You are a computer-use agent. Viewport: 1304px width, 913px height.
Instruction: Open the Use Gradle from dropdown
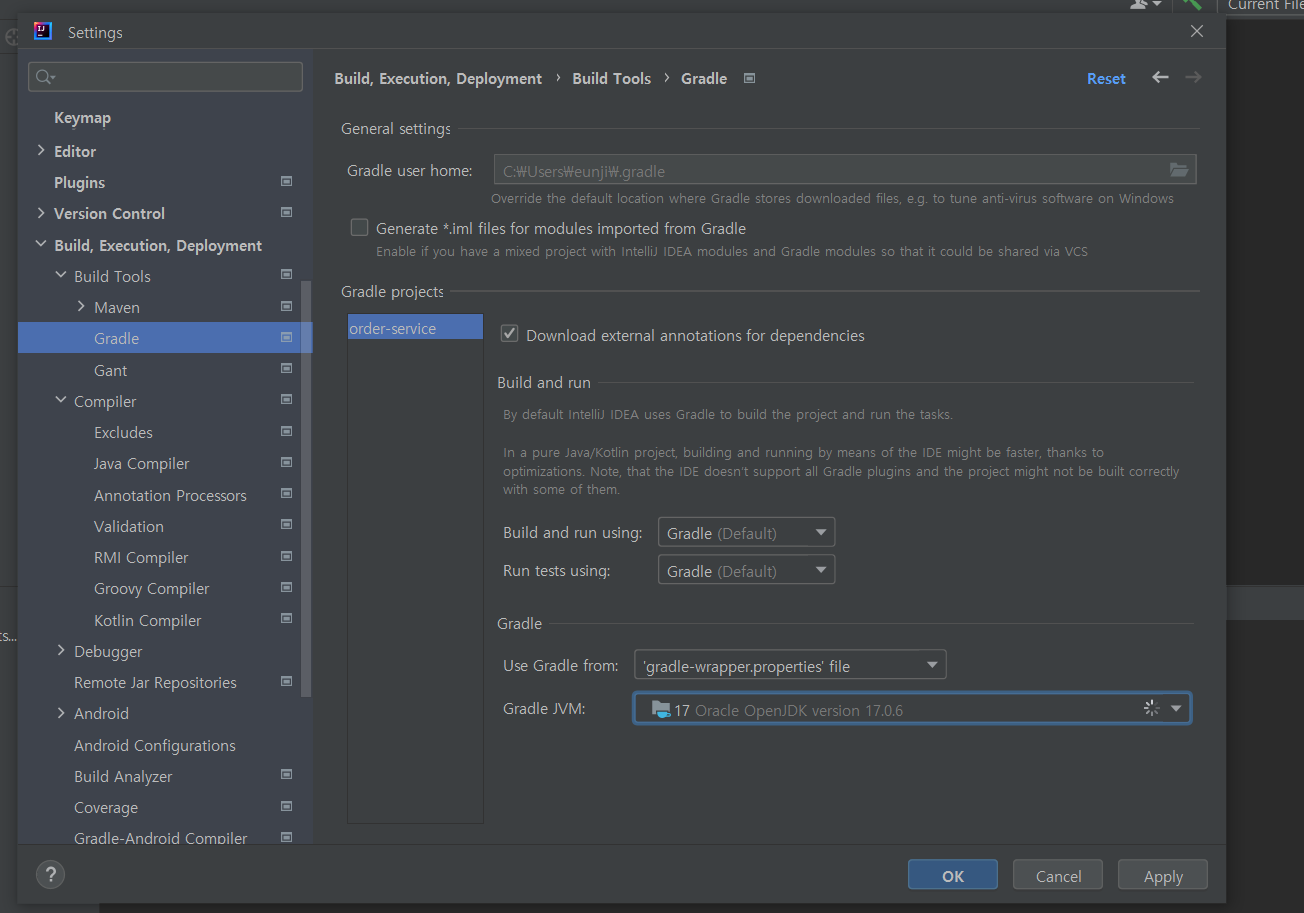click(790, 665)
